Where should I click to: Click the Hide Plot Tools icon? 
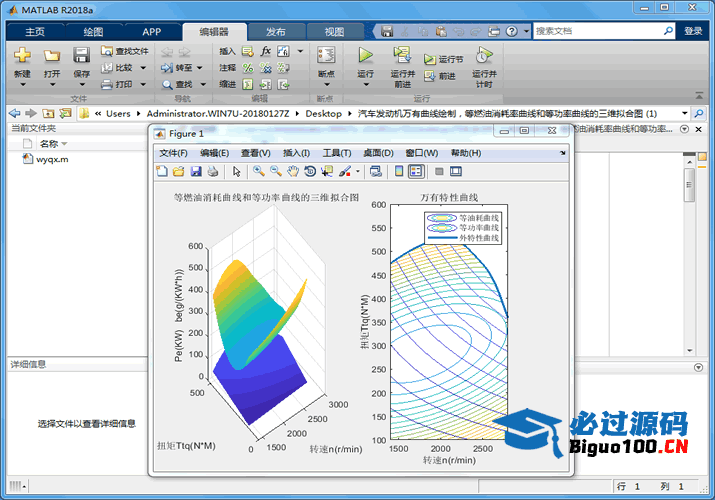pyautogui.click(x=439, y=171)
